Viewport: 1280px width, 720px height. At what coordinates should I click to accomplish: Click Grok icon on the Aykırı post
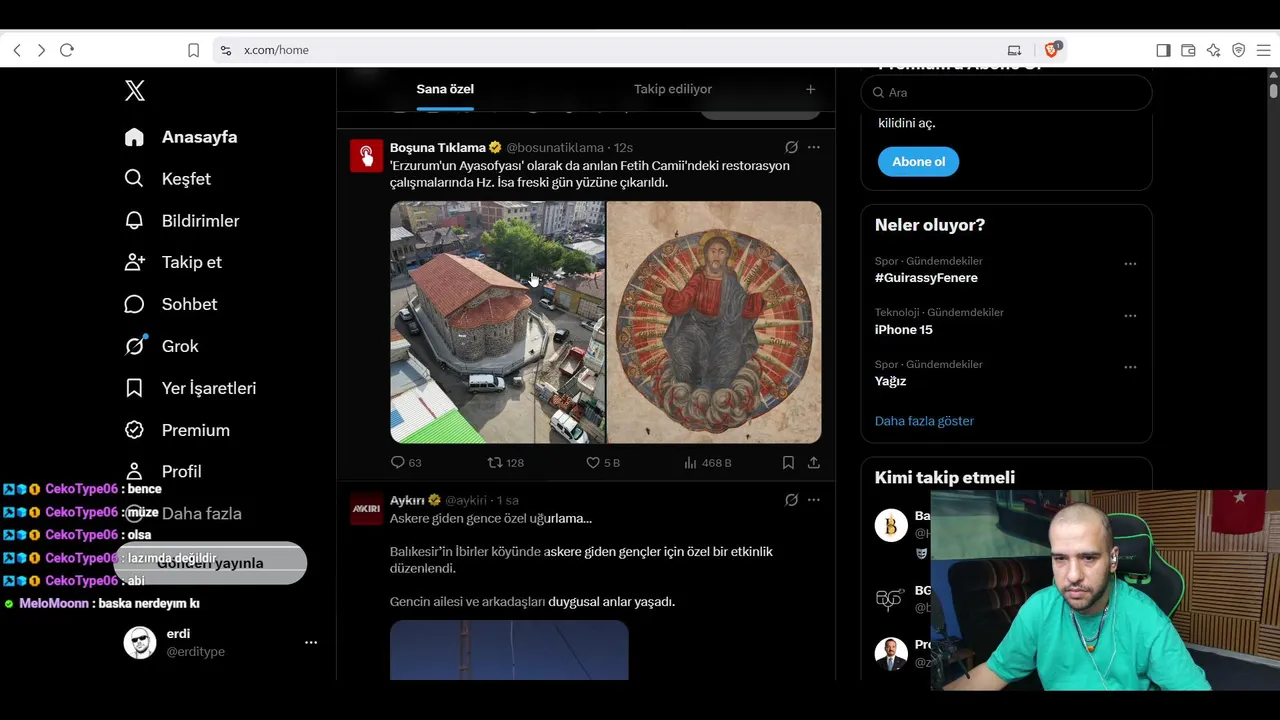click(791, 500)
